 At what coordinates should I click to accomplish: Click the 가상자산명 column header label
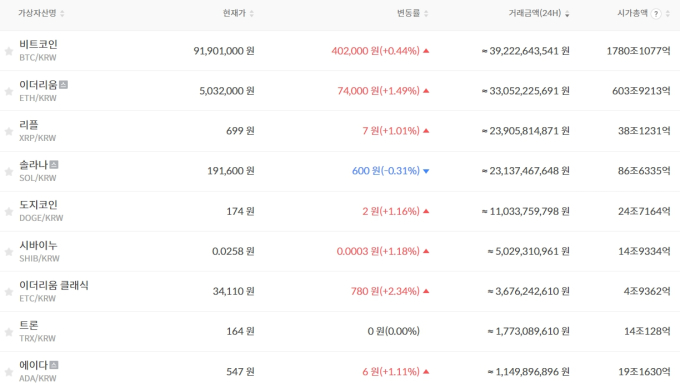point(37,13)
